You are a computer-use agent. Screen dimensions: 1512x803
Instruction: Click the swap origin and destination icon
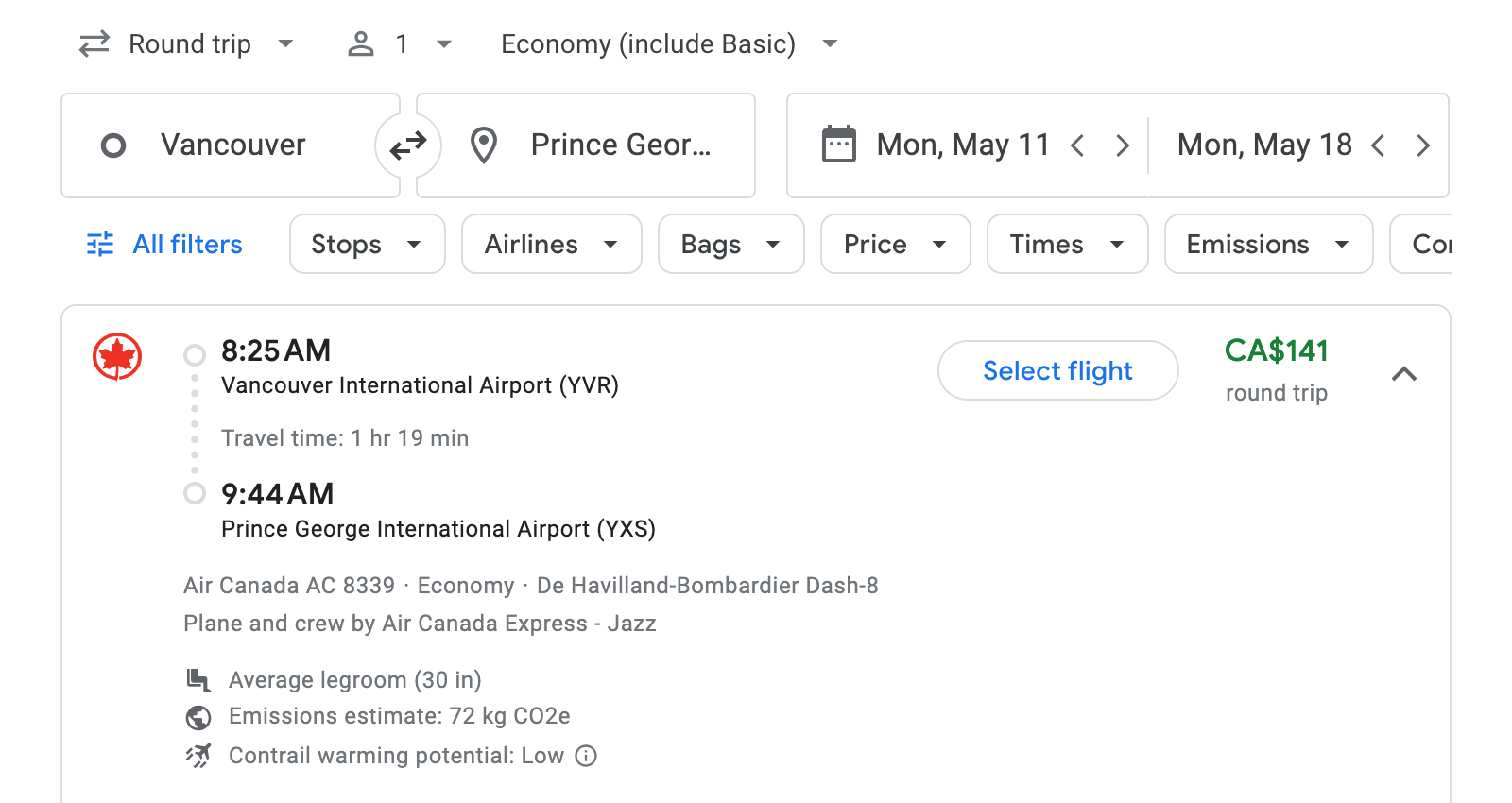coord(407,145)
